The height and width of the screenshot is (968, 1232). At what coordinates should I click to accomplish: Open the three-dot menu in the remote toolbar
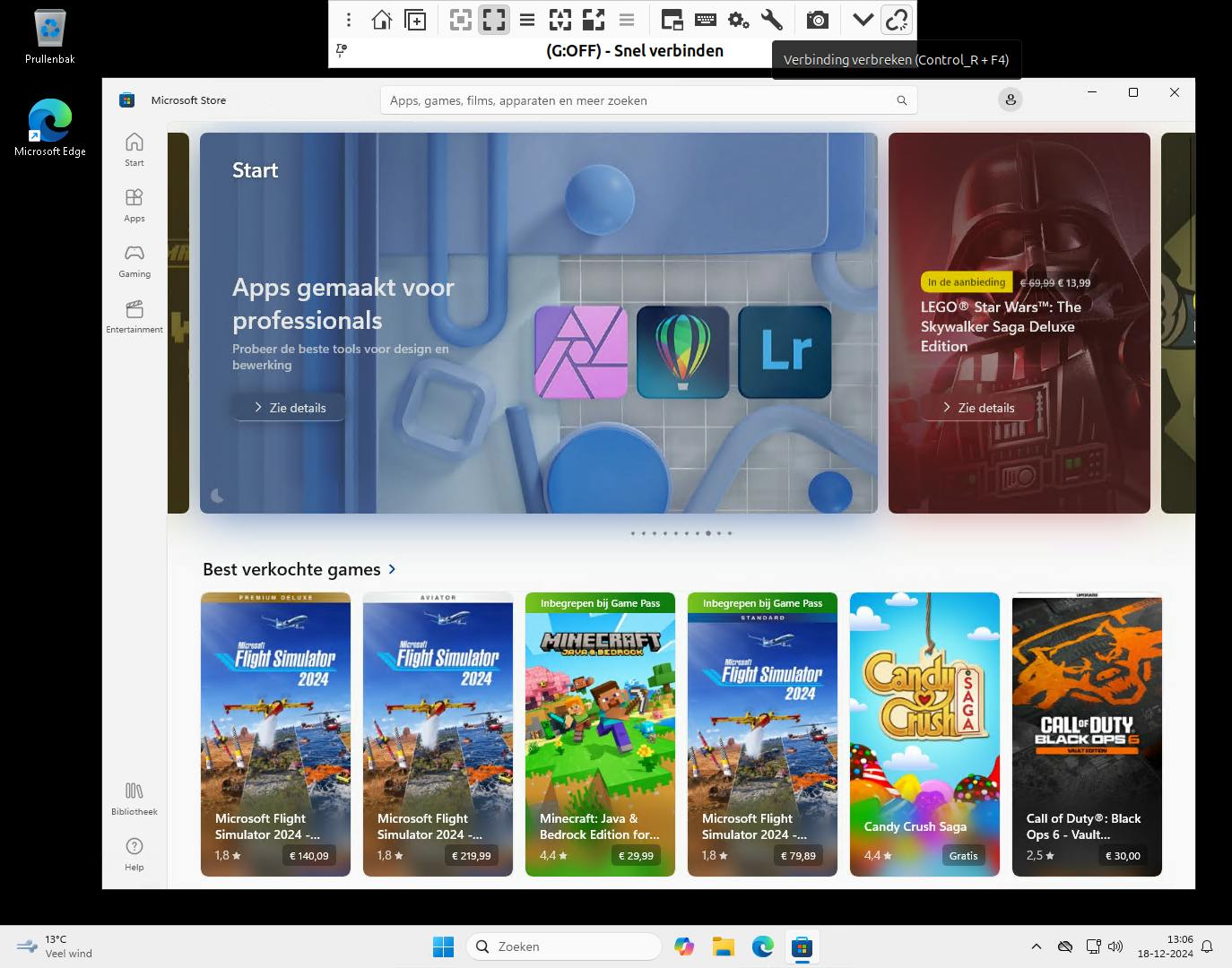348,19
